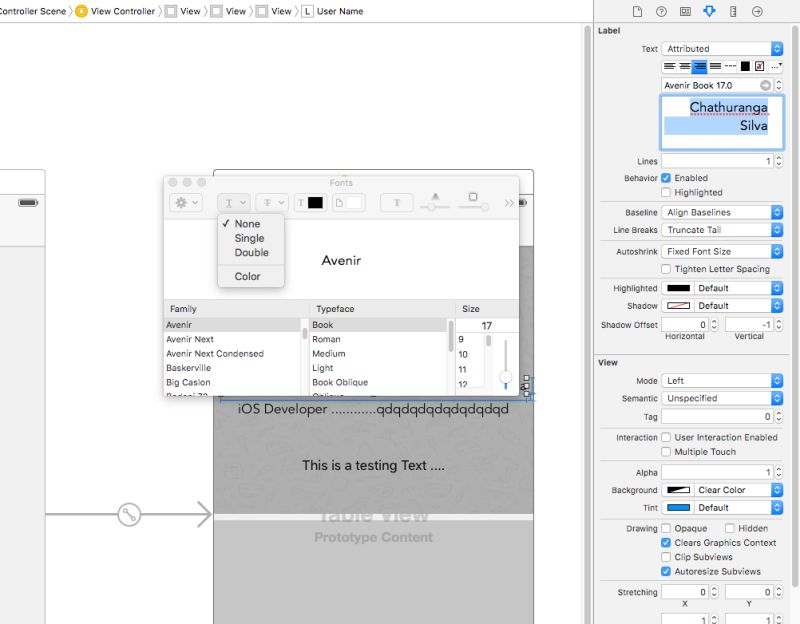Choose Double underline in the menu
This screenshot has width=800, height=624.
coord(251,252)
